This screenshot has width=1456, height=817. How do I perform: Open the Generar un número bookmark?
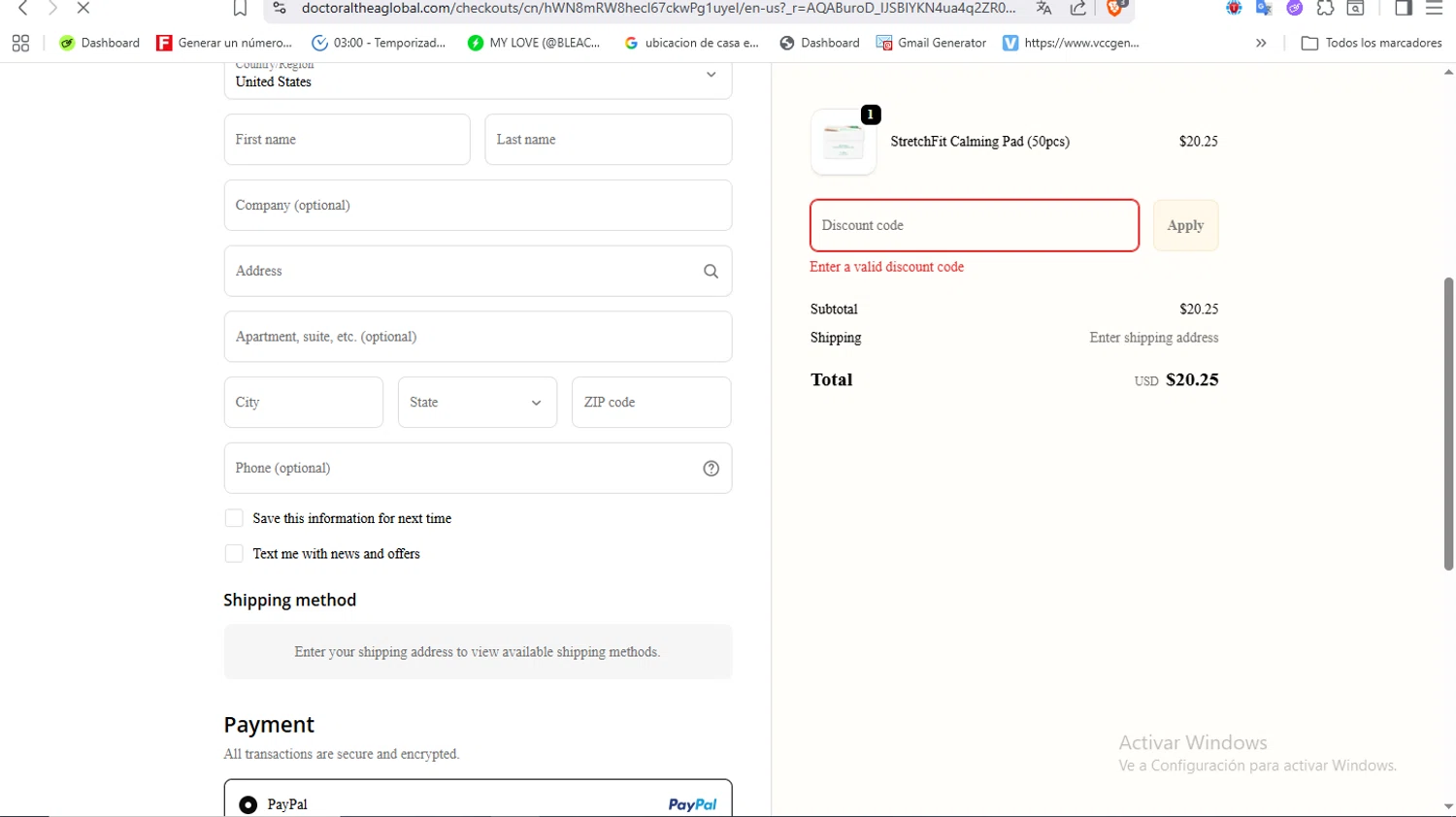click(x=224, y=43)
